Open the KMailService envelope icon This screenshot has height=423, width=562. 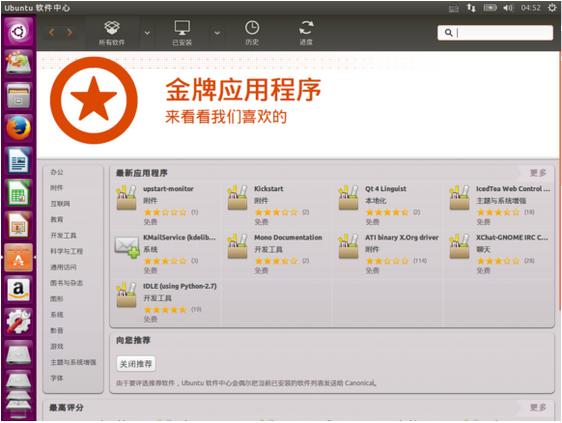(127, 246)
